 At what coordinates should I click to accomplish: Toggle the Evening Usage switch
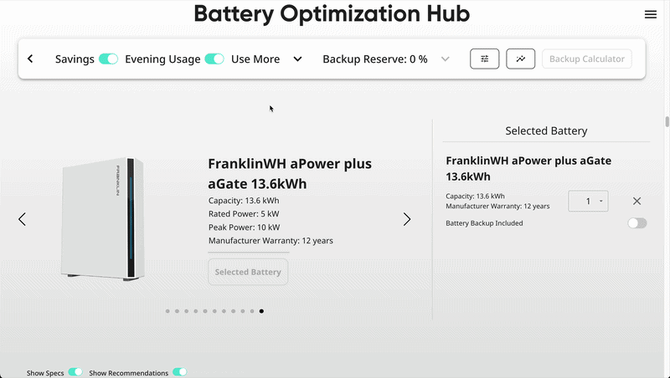215,59
